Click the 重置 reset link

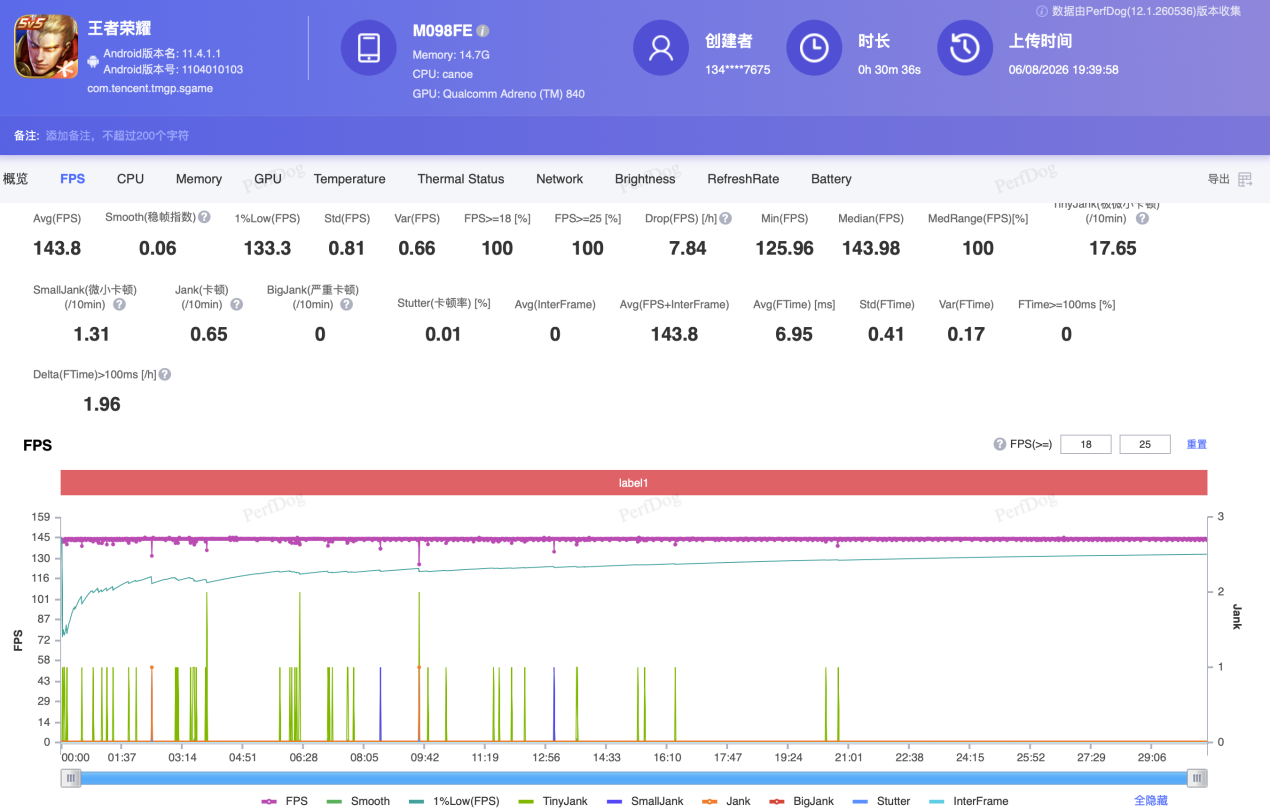(1197, 444)
